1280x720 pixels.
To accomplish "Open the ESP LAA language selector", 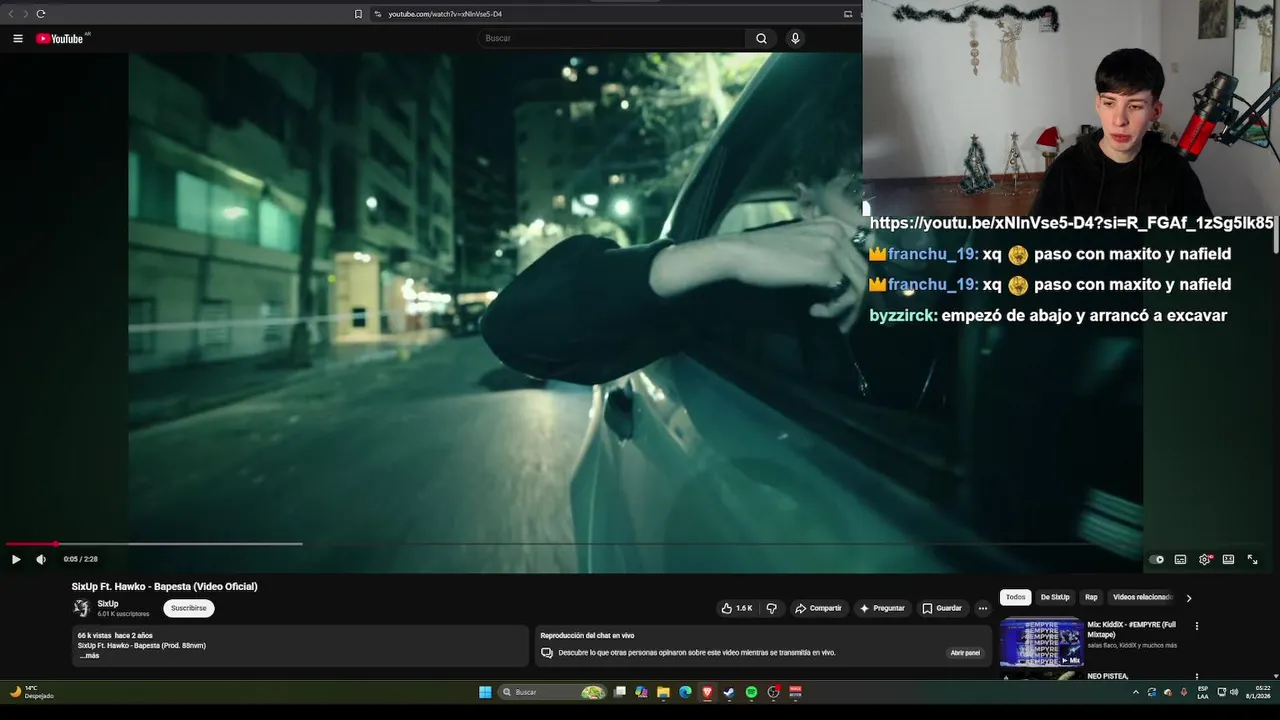I will pos(1203,692).
